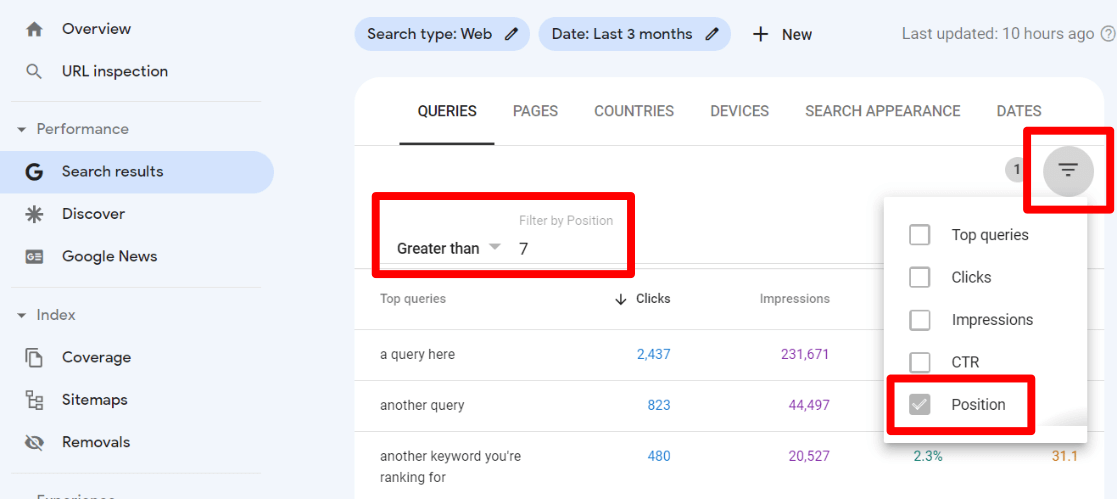Screen dimensions: 1117x499
Task: Click the Top queries column header
Action: point(413,299)
